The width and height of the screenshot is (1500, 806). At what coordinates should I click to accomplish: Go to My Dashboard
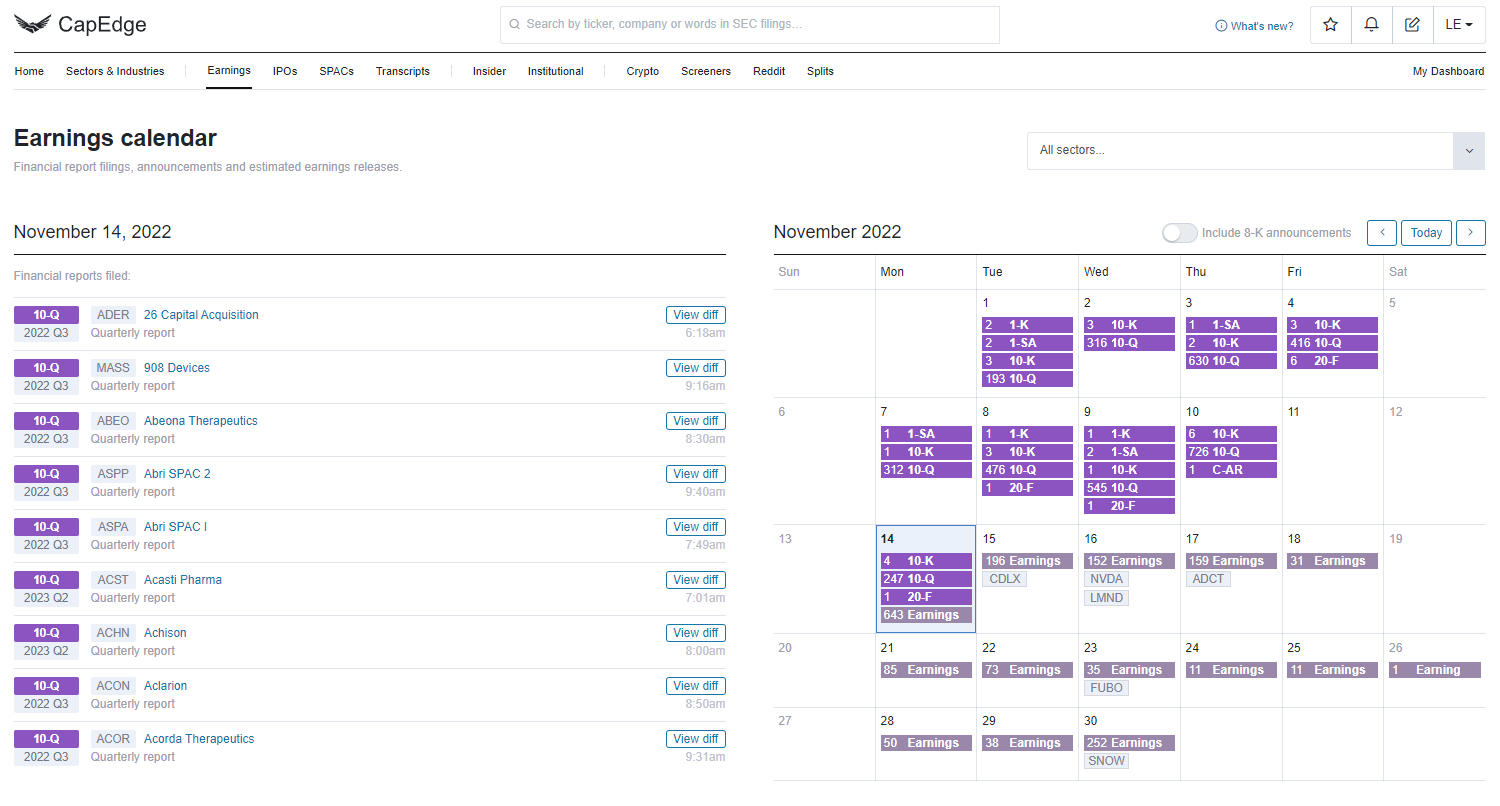(x=1448, y=71)
